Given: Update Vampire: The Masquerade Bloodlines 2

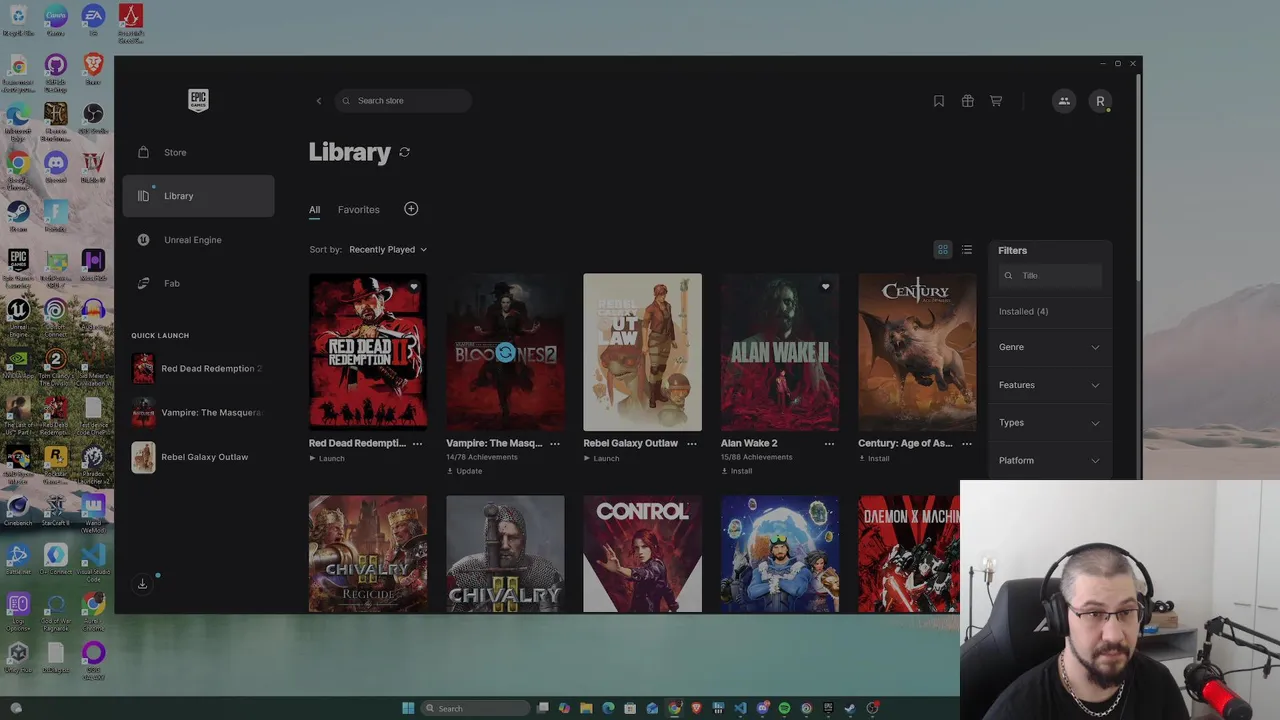Looking at the screenshot, I should (x=464, y=471).
